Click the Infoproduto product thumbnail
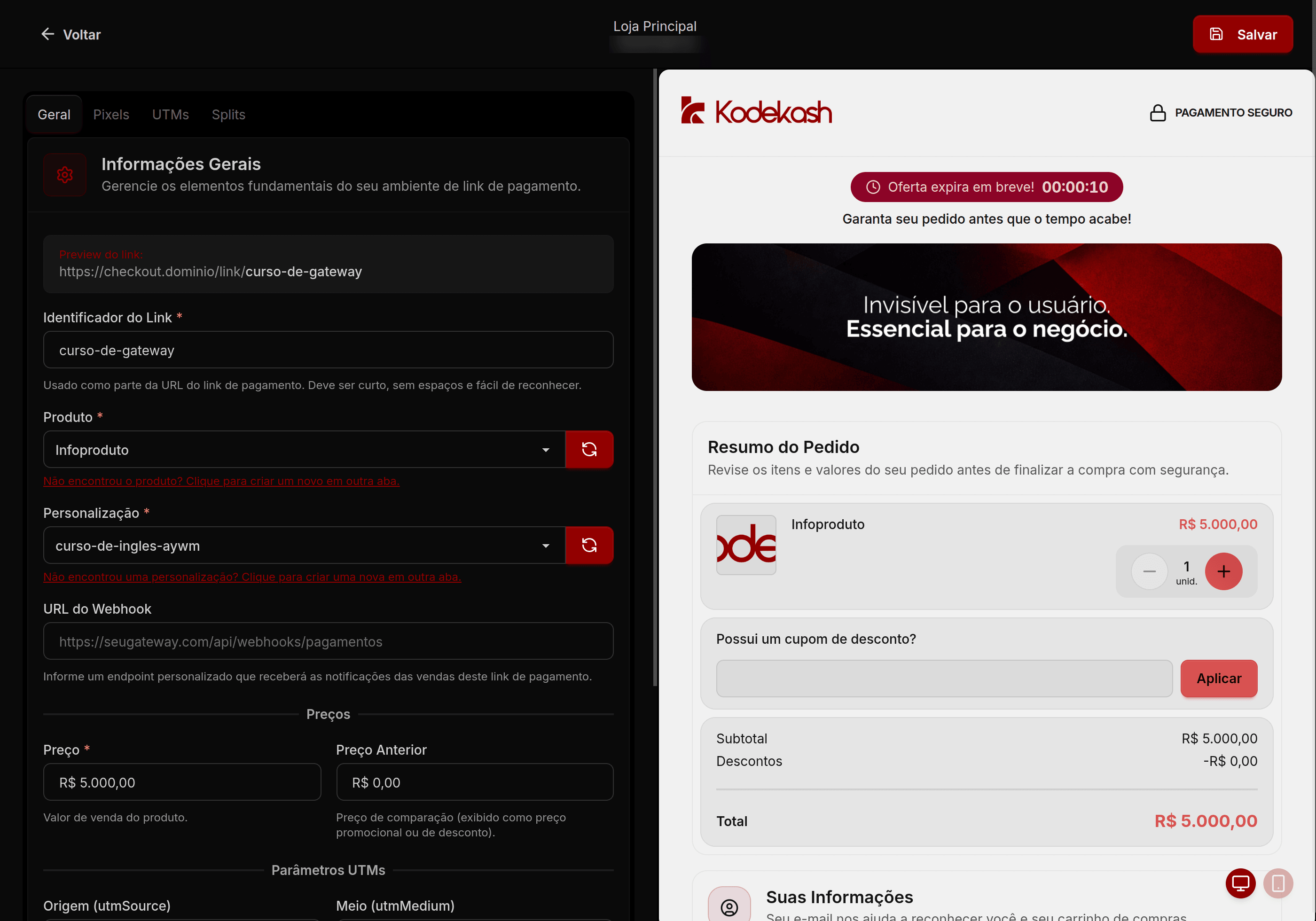 pos(746,545)
